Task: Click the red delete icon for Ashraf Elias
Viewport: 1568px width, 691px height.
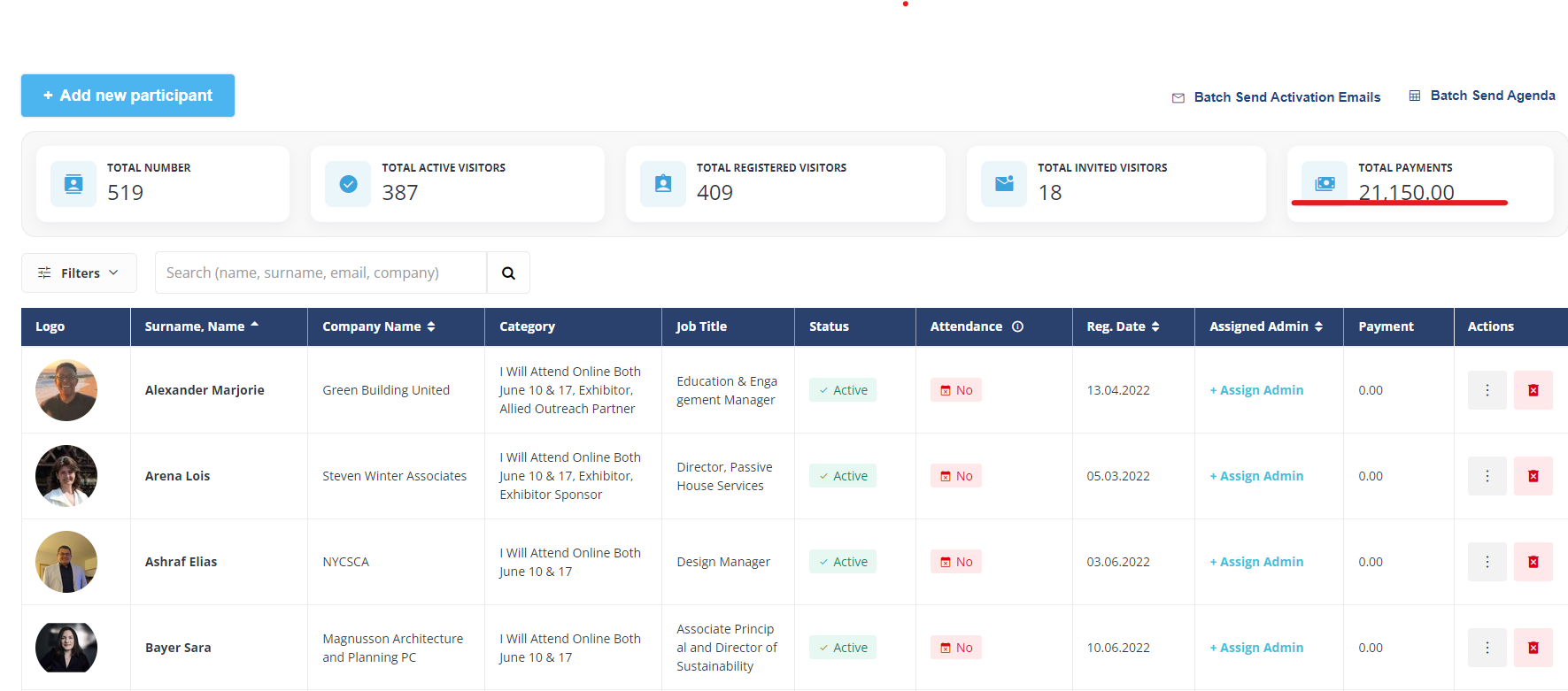Action: pos(1533,562)
